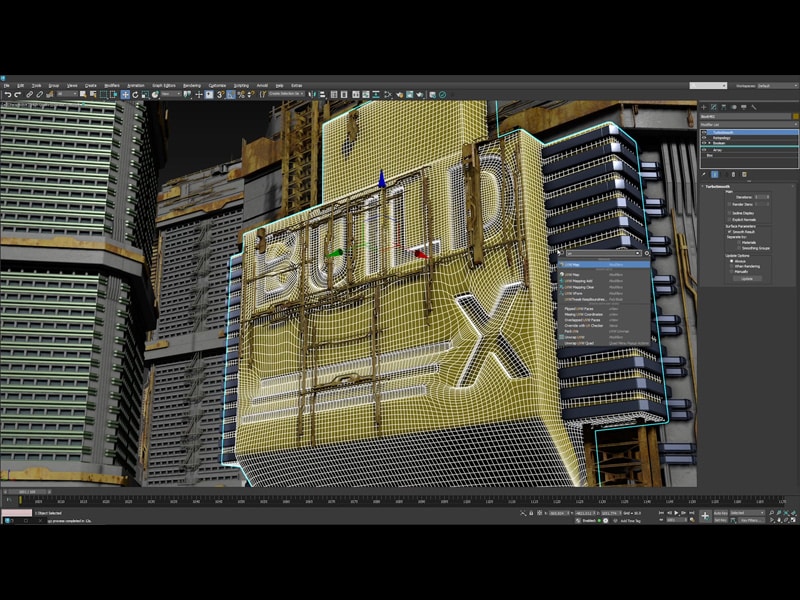Open the Rendering menu

pyautogui.click(x=189, y=85)
